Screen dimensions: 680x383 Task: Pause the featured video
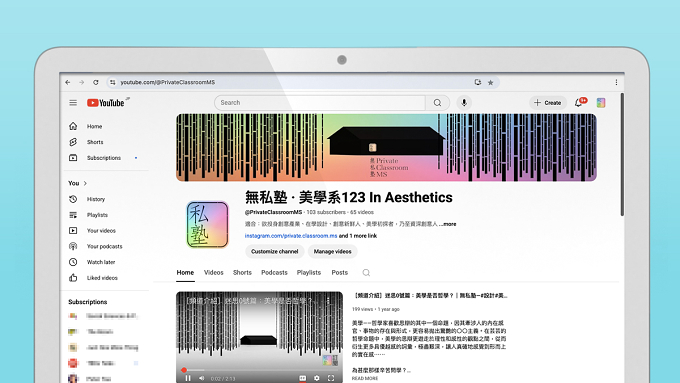(188, 378)
